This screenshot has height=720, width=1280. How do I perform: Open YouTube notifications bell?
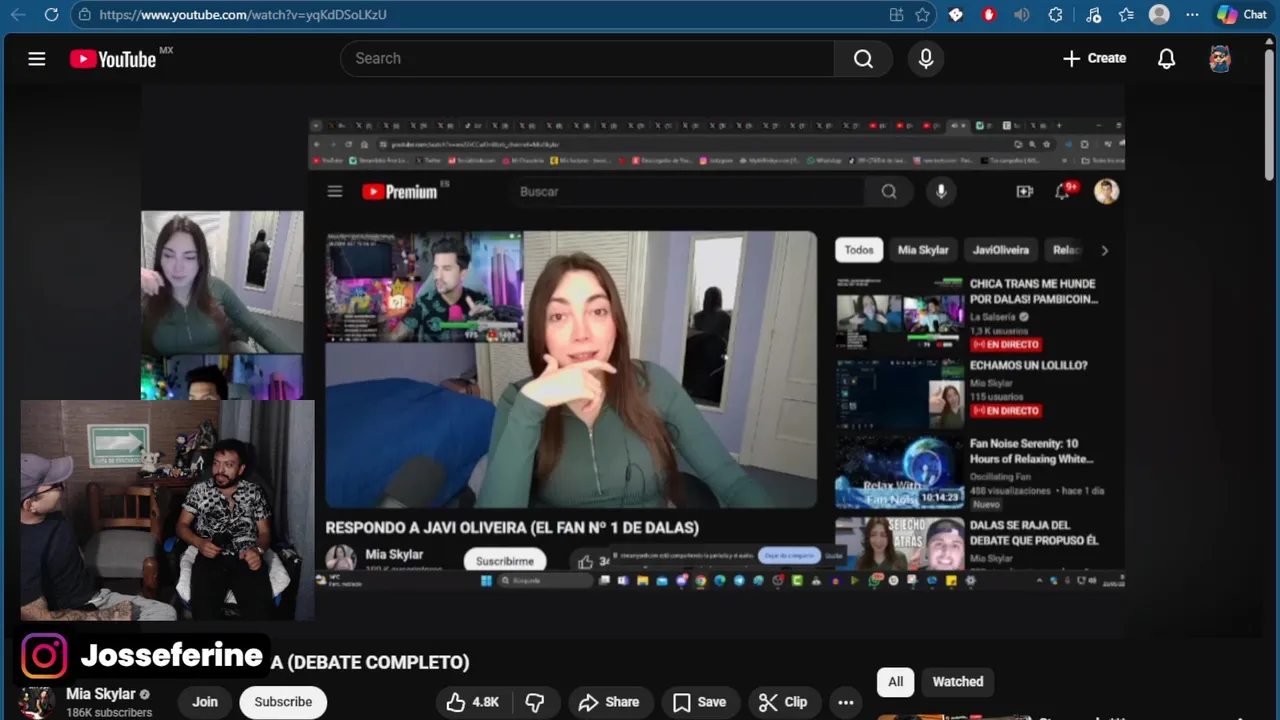[1166, 59]
